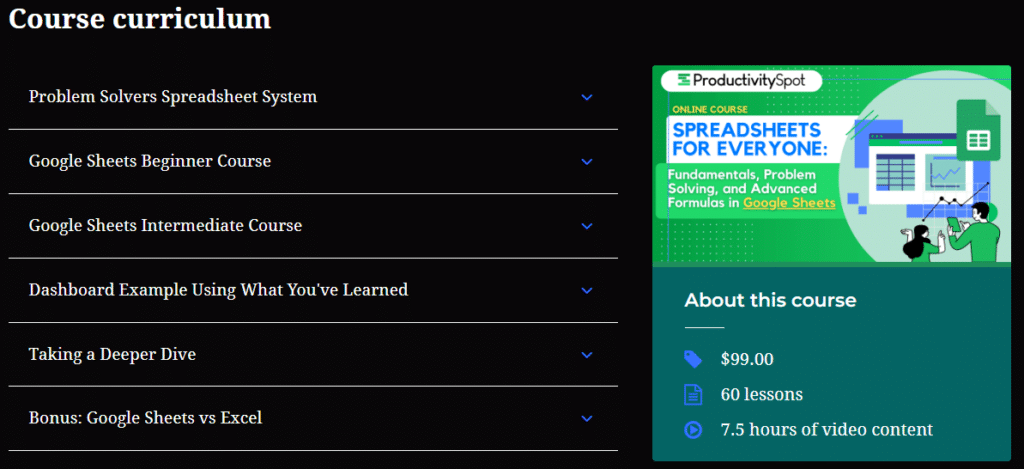The height and width of the screenshot is (469, 1024).
Task: Select Taking a Deeper Dive title
Action: [112, 354]
